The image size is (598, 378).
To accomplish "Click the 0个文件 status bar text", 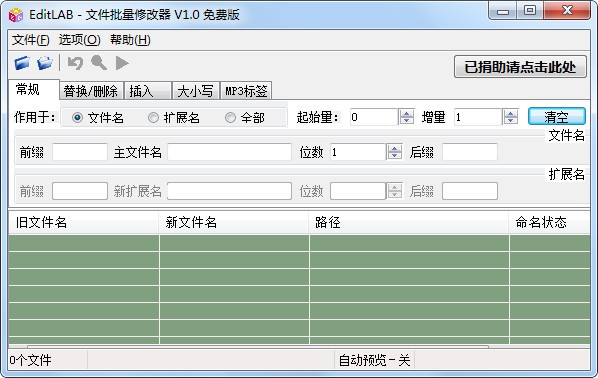I will coord(31,360).
